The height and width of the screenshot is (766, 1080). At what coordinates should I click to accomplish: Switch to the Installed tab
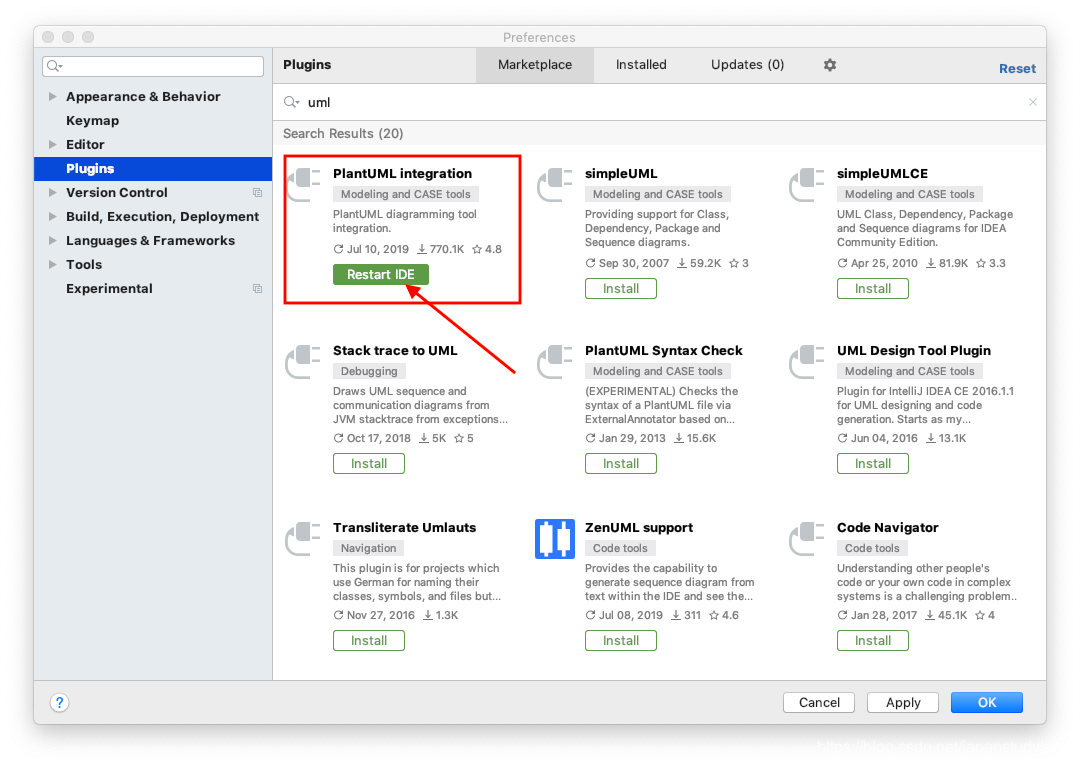[641, 64]
